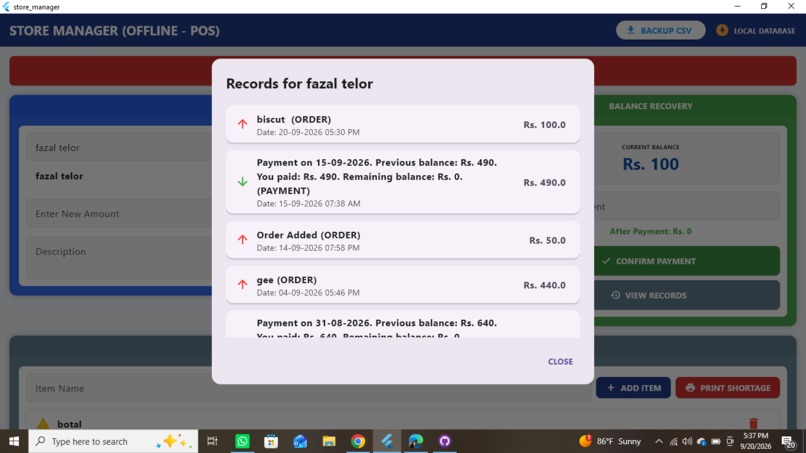This screenshot has height=453, width=806.
Task: Click the taskbar search box
Action: pyautogui.click(x=113, y=441)
